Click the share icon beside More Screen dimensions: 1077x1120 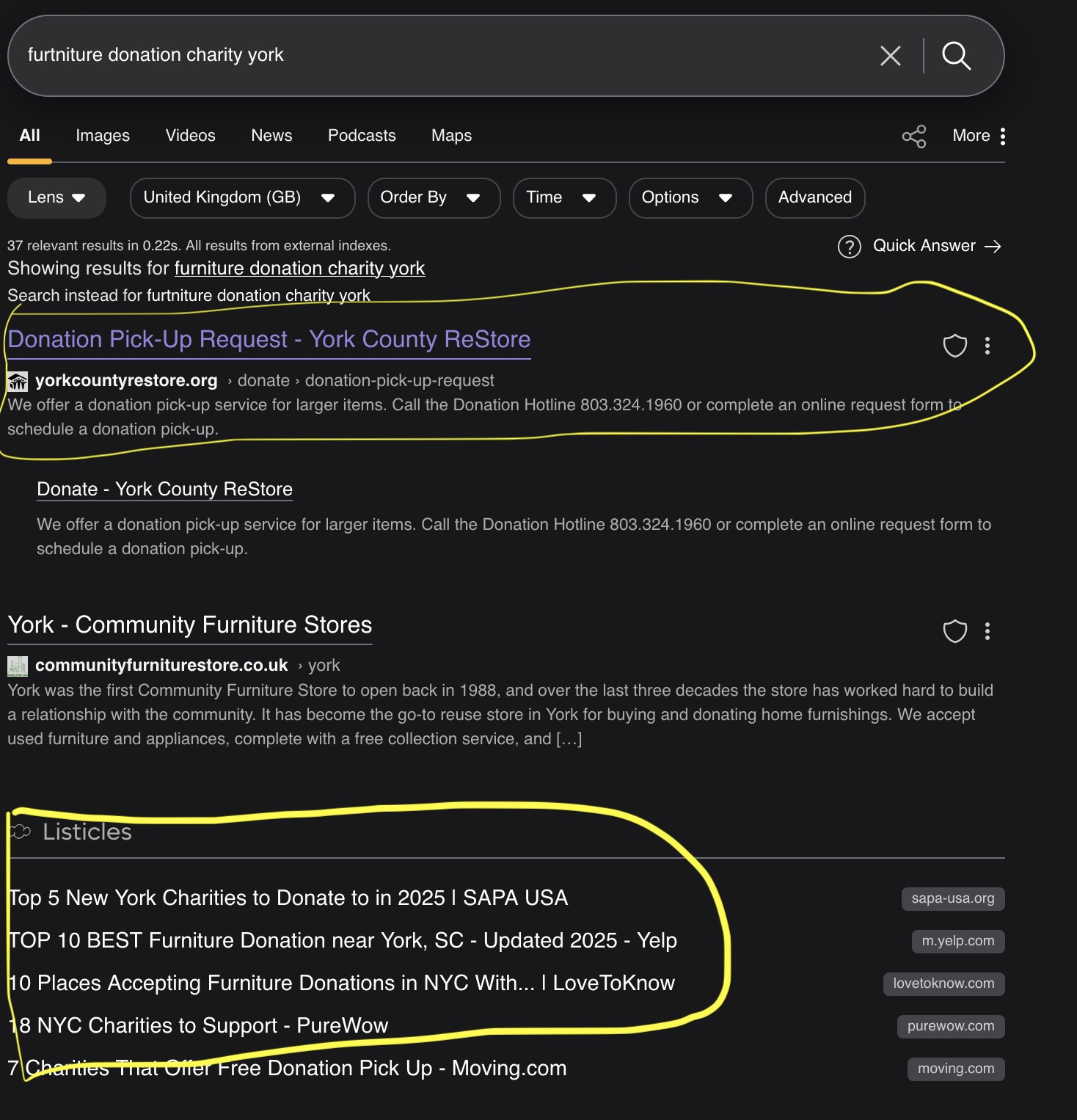coord(913,136)
